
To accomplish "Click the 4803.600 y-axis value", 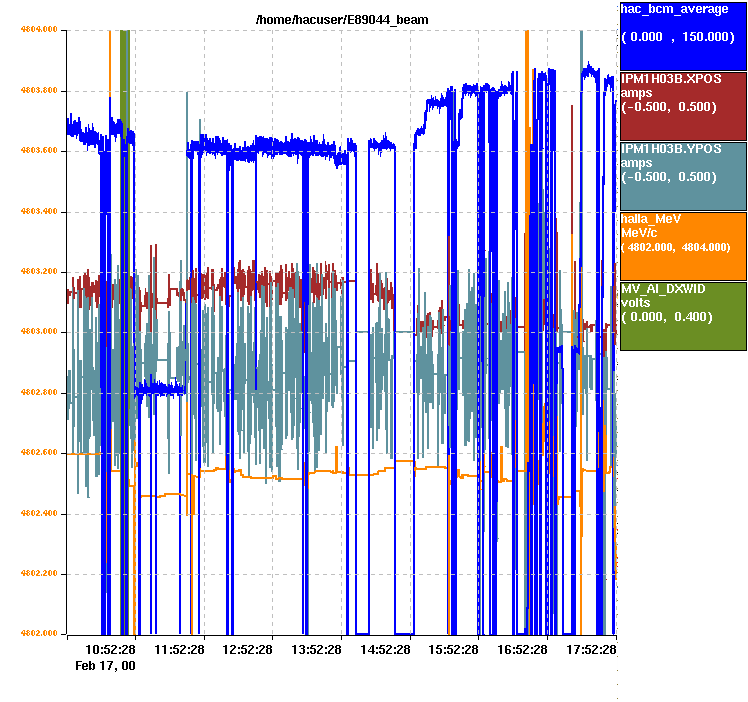I will [x=40, y=151].
